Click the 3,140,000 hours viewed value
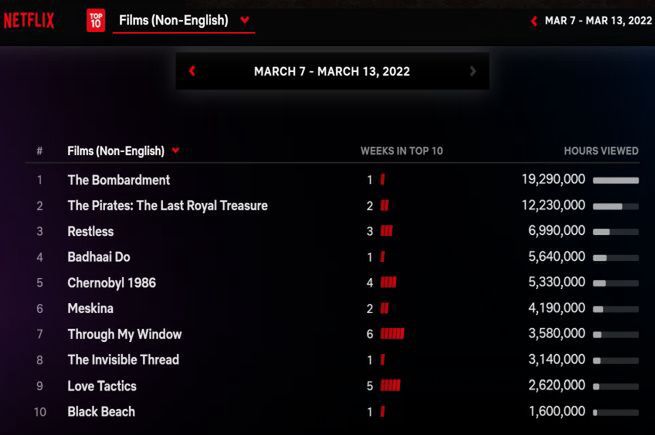Screen dimensions: 655x435 coord(557,359)
